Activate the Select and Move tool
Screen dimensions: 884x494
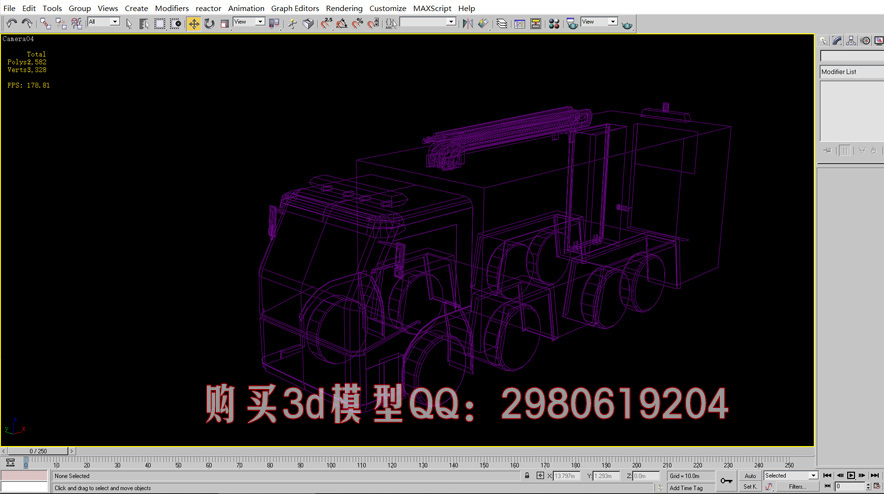193,23
